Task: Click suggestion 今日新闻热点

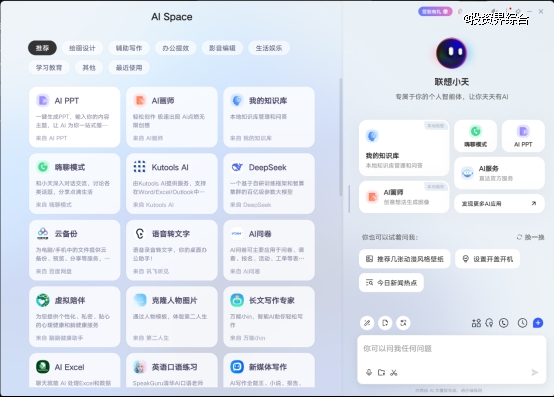Action: (391, 283)
